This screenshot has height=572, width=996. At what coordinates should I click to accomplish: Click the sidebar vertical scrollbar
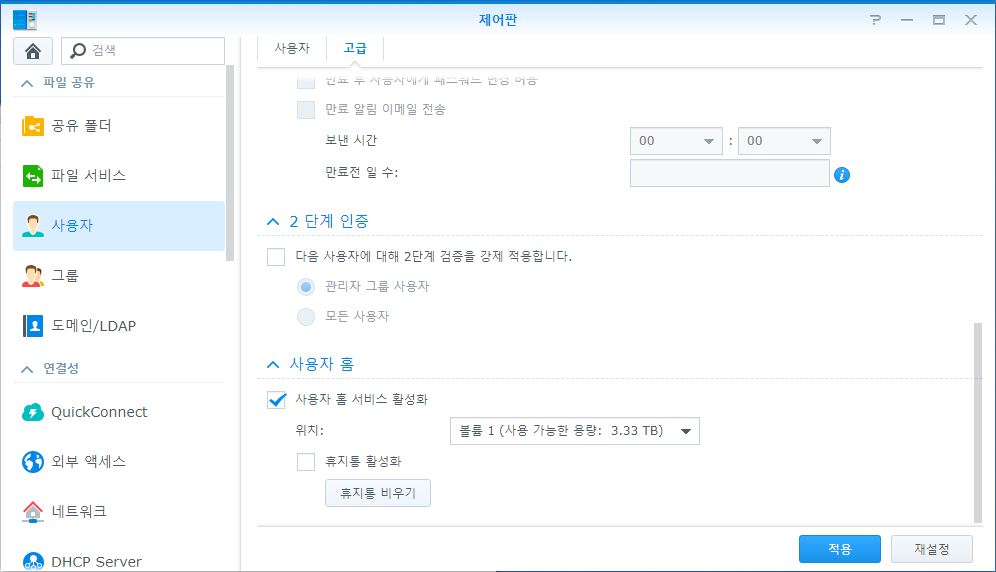(x=230, y=162)
